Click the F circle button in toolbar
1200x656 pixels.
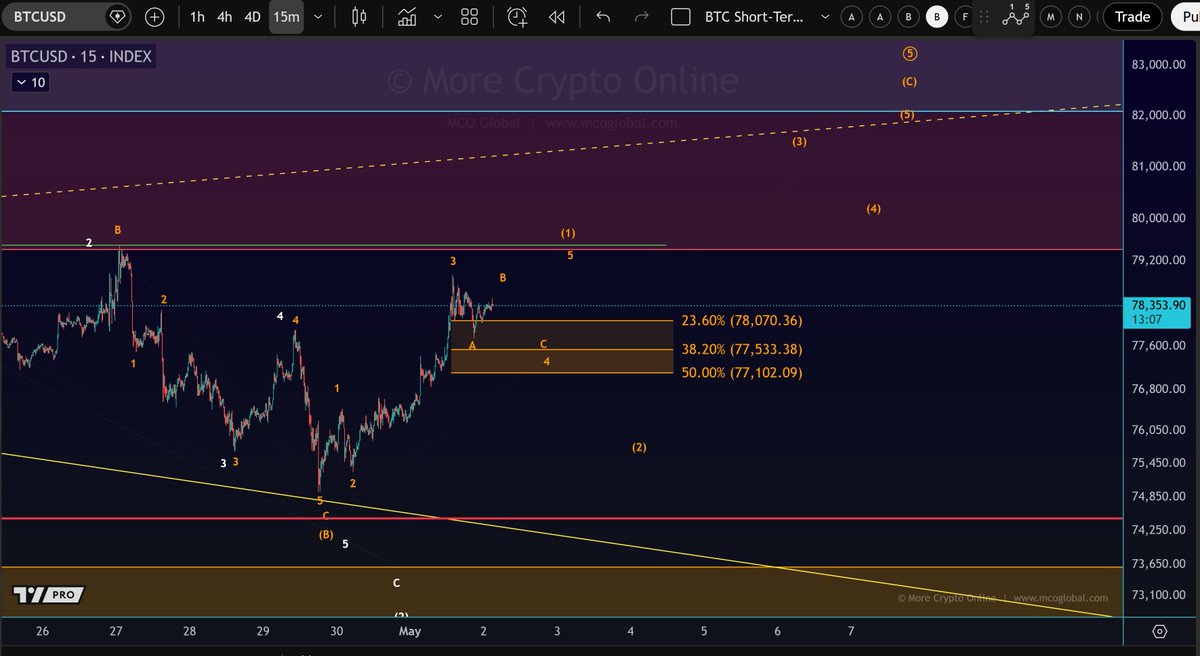(964, 17)
